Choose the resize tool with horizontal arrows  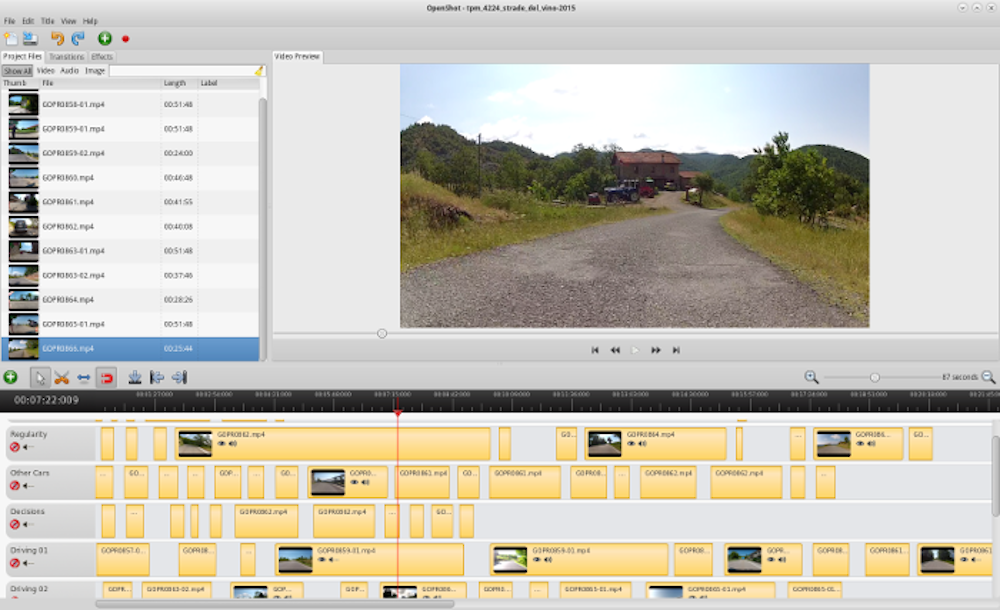coord(83,377)
